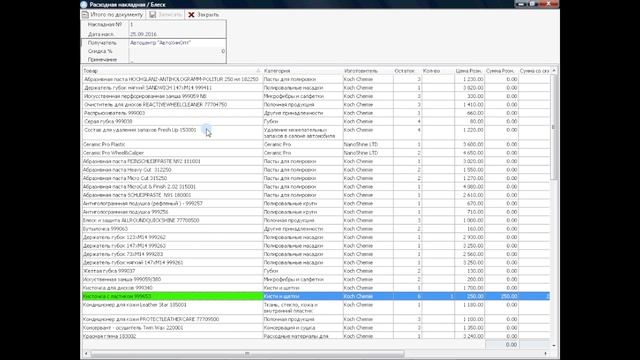This screenshot has width=640, height=360.
Task: Select row 'Искусственная замша 999059/380'
Action: (x=316, y=280)
